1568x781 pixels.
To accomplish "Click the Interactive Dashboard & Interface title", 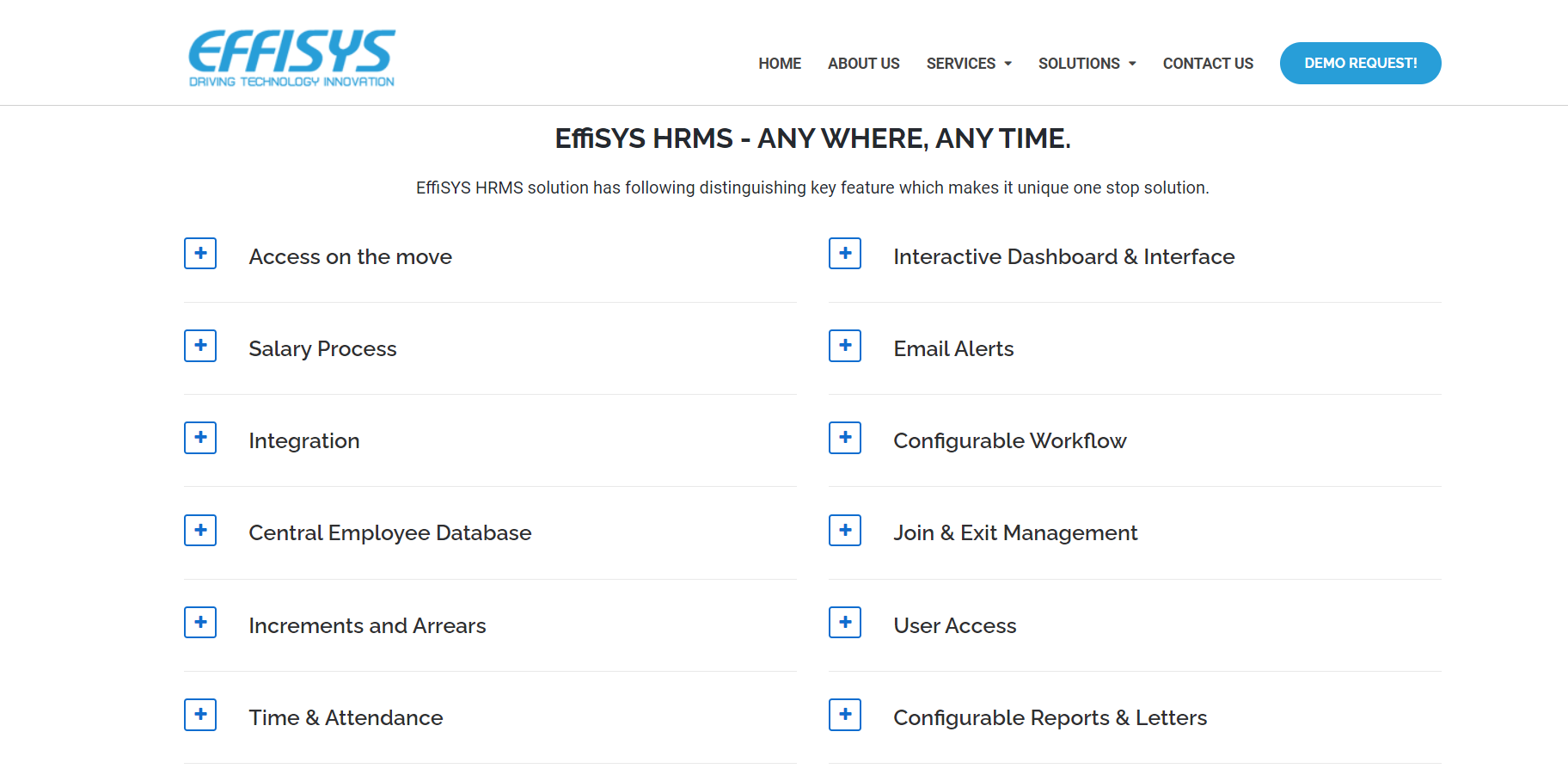I will coord(1064,257).
